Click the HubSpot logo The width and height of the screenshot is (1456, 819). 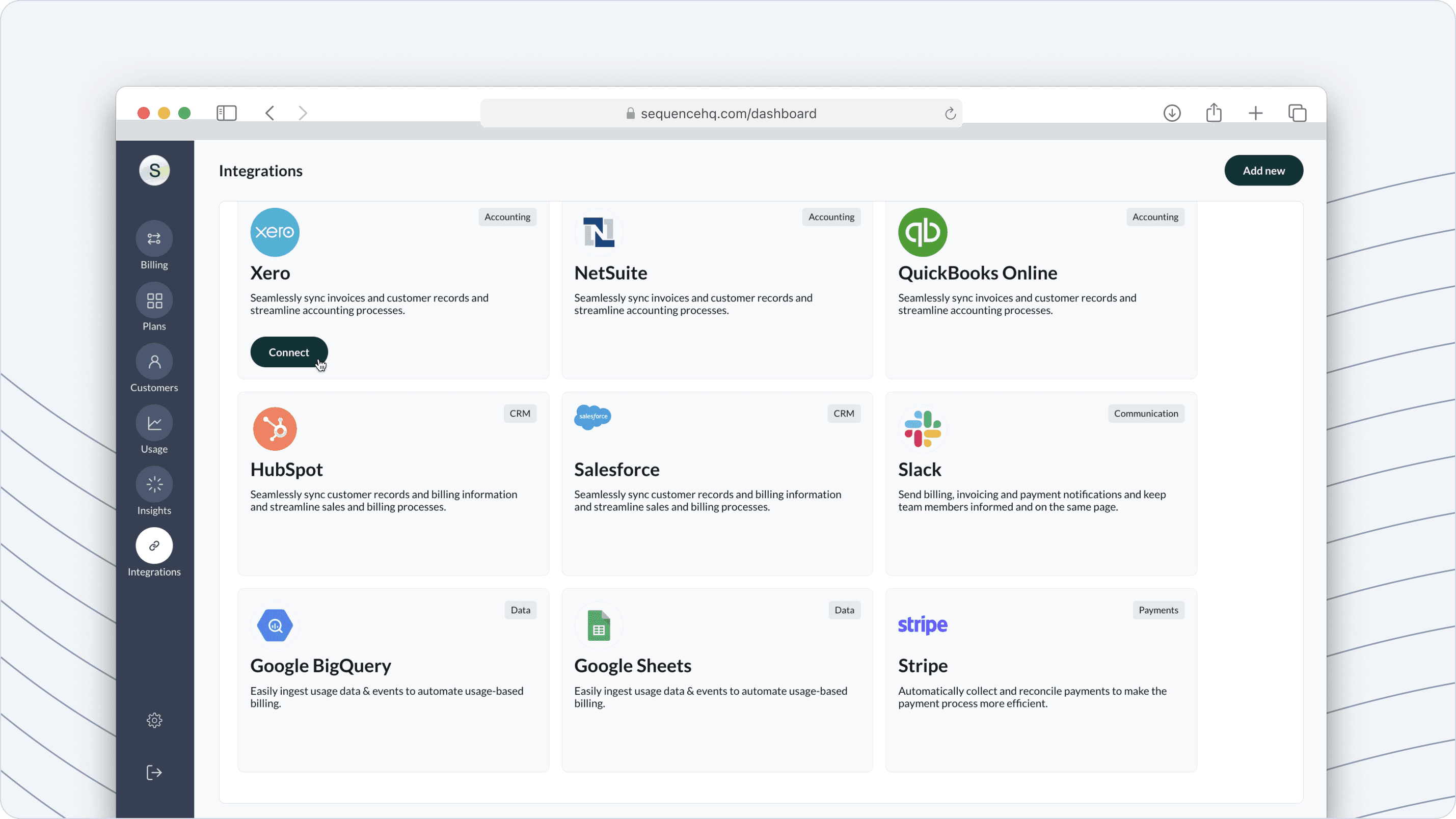275,429
